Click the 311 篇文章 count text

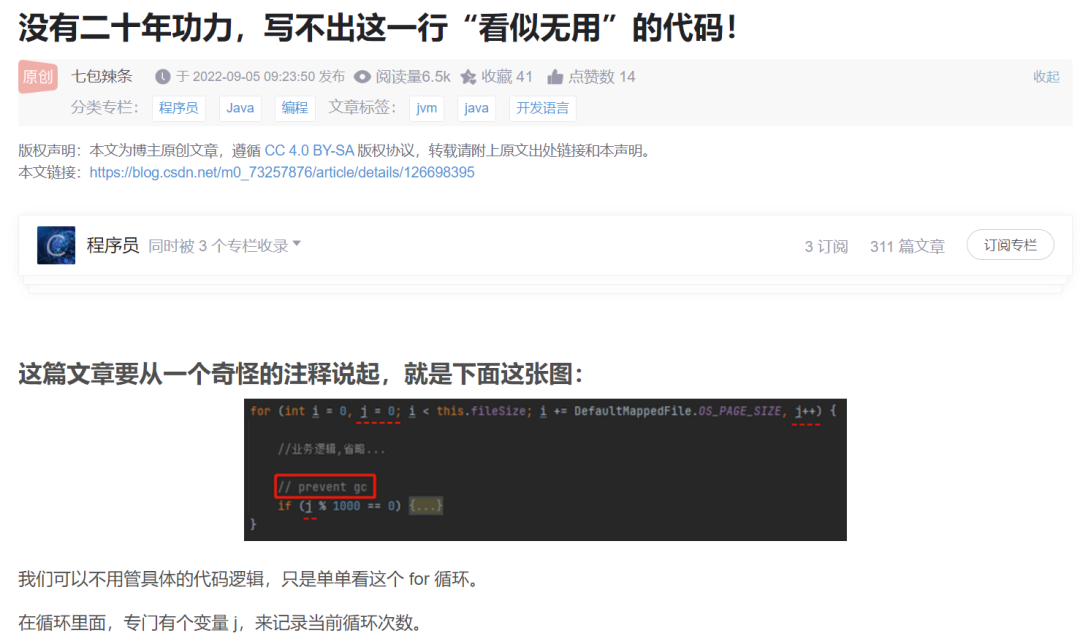[907, 247]
